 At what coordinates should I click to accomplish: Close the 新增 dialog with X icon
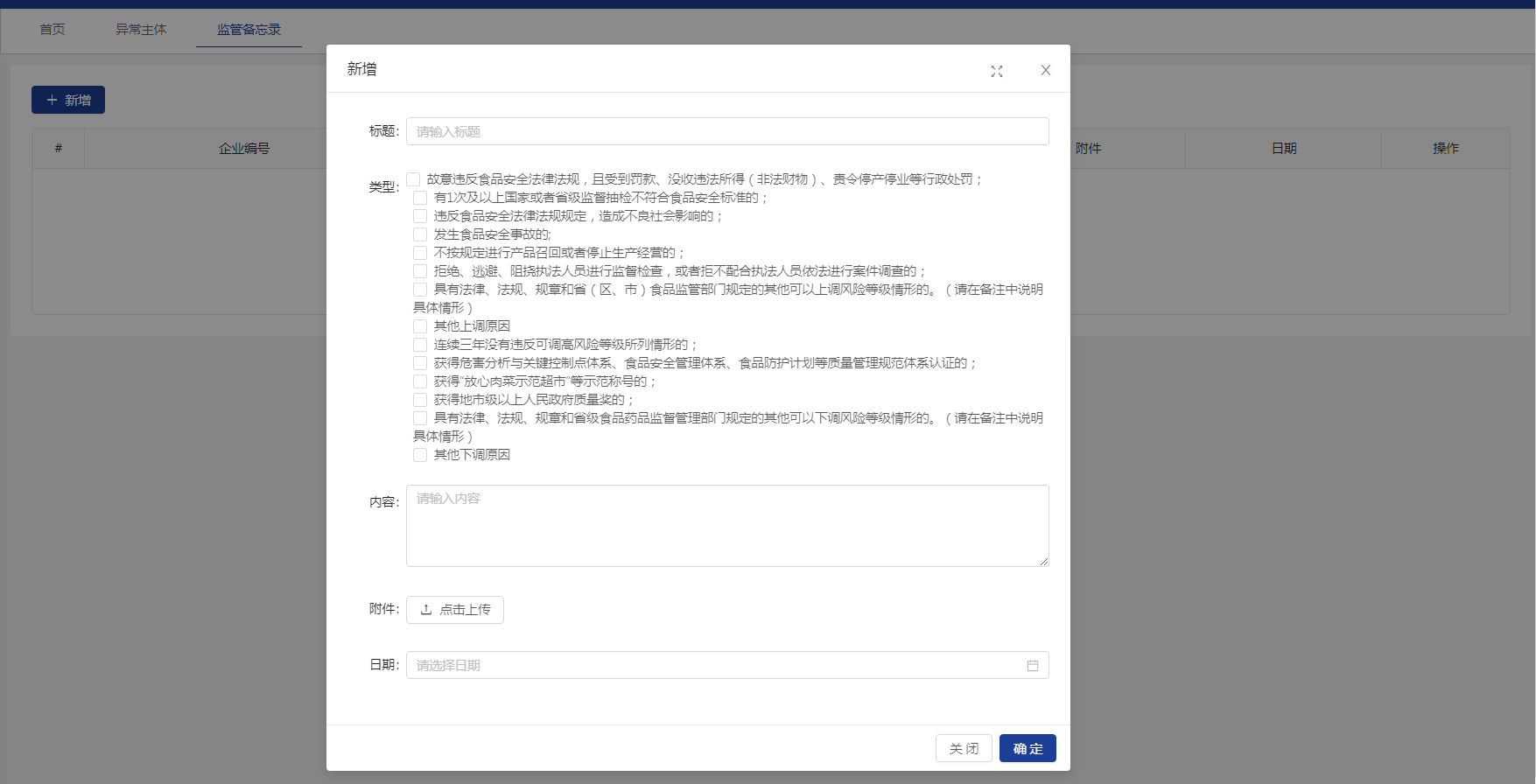click(1045, 70)
